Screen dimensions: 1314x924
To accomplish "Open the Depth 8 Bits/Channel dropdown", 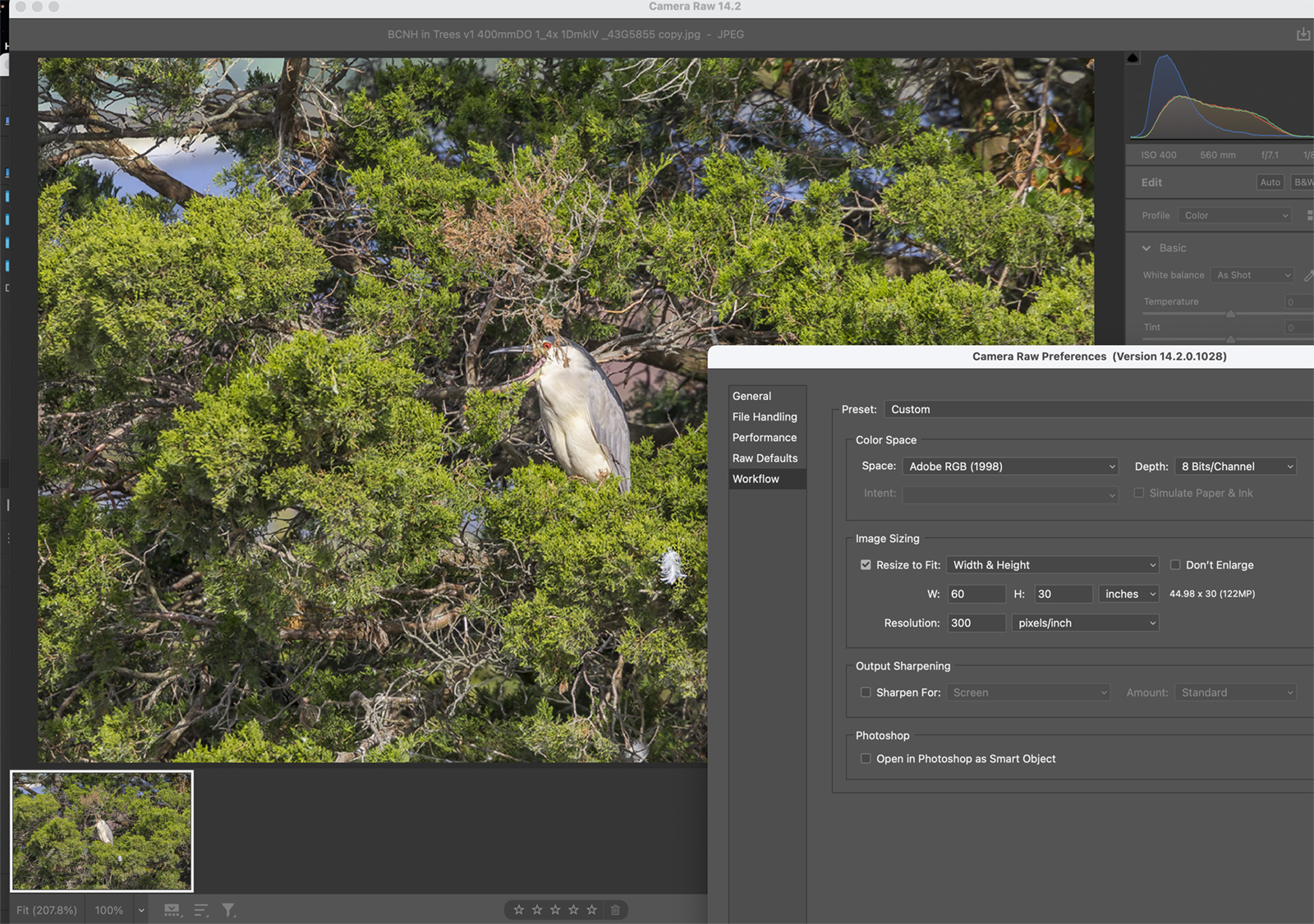I will tap(1236, 467).
